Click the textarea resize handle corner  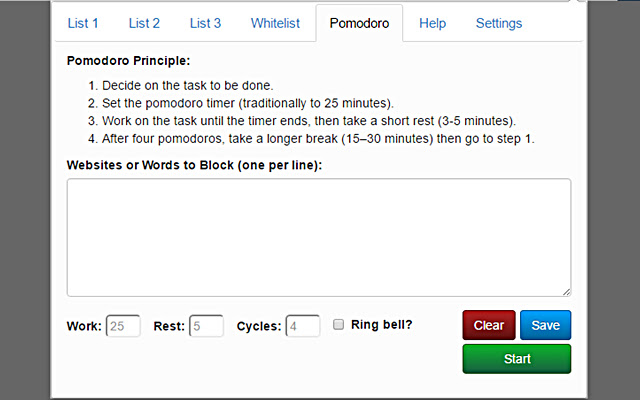pyautogui.click(x=566, y=291)
